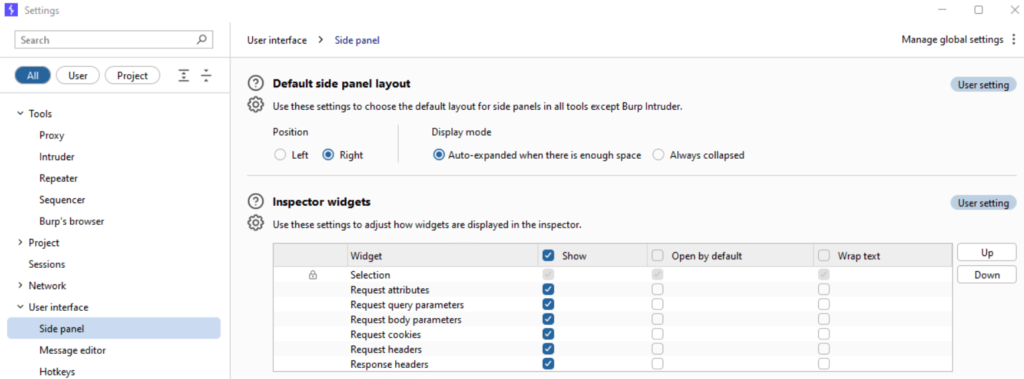Enable Open by default for Request headers

(x=658, y=350)
